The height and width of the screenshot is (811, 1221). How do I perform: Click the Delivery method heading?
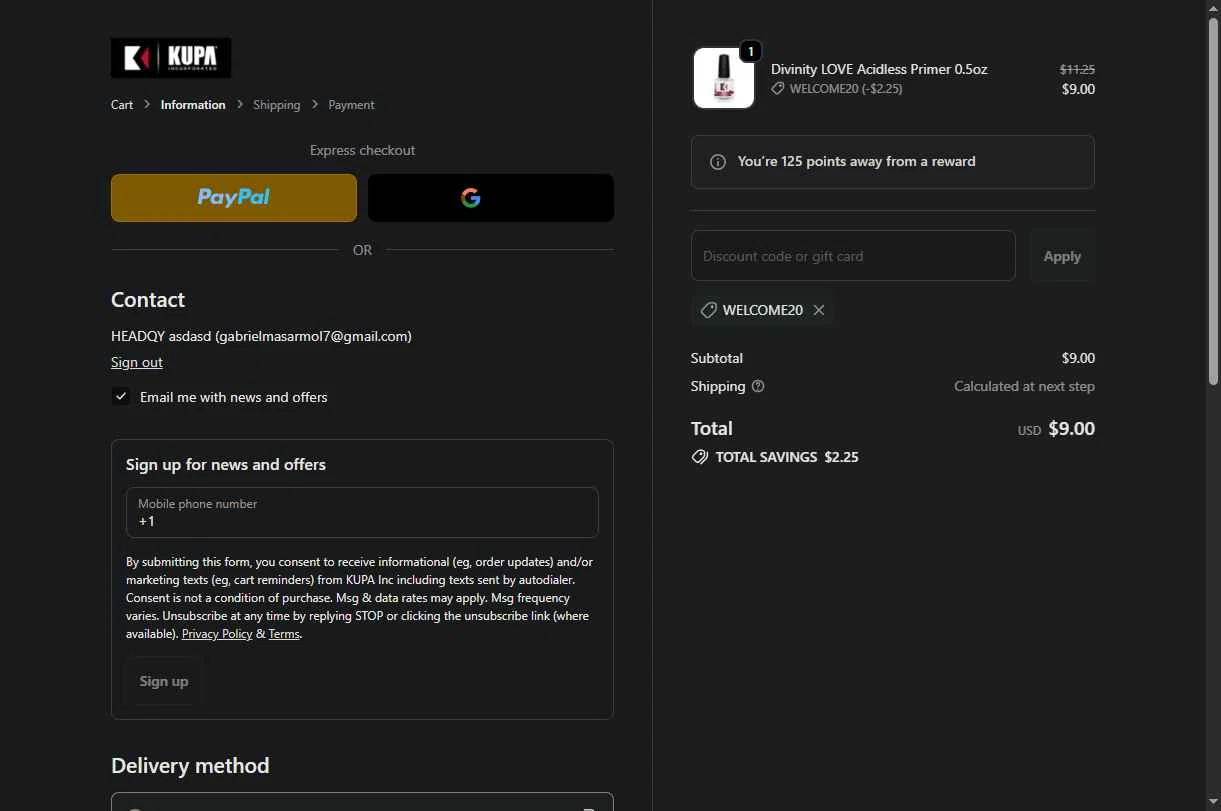tap(190, 766)
